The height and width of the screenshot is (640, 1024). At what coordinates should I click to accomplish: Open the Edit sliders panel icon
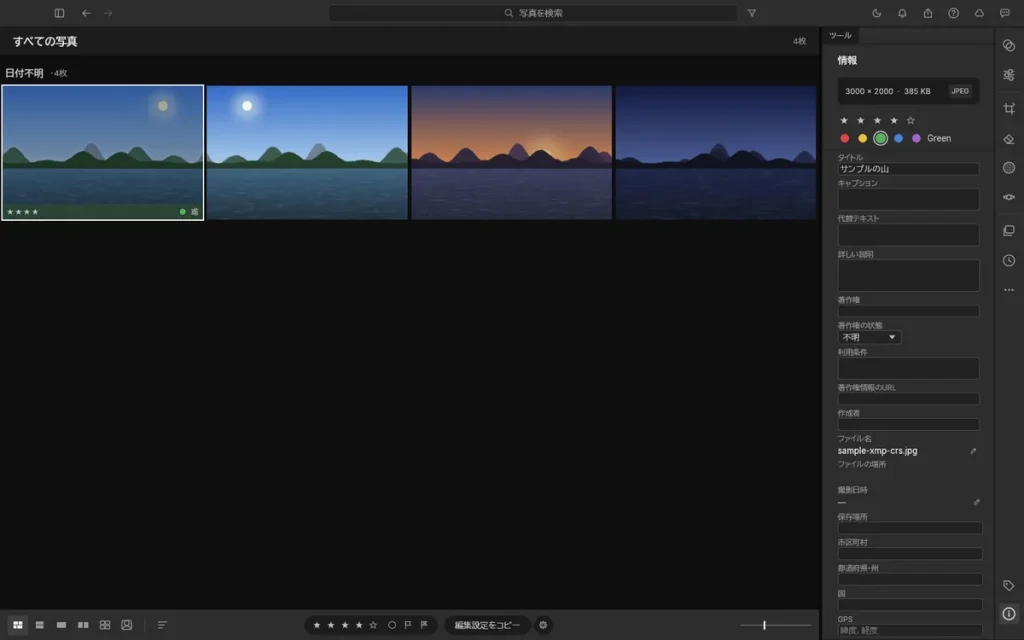[1009, 75]
